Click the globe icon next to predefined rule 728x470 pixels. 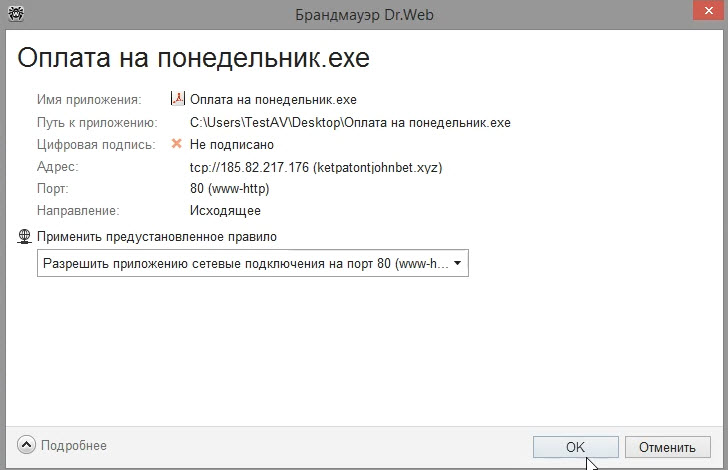pos(24,236)
